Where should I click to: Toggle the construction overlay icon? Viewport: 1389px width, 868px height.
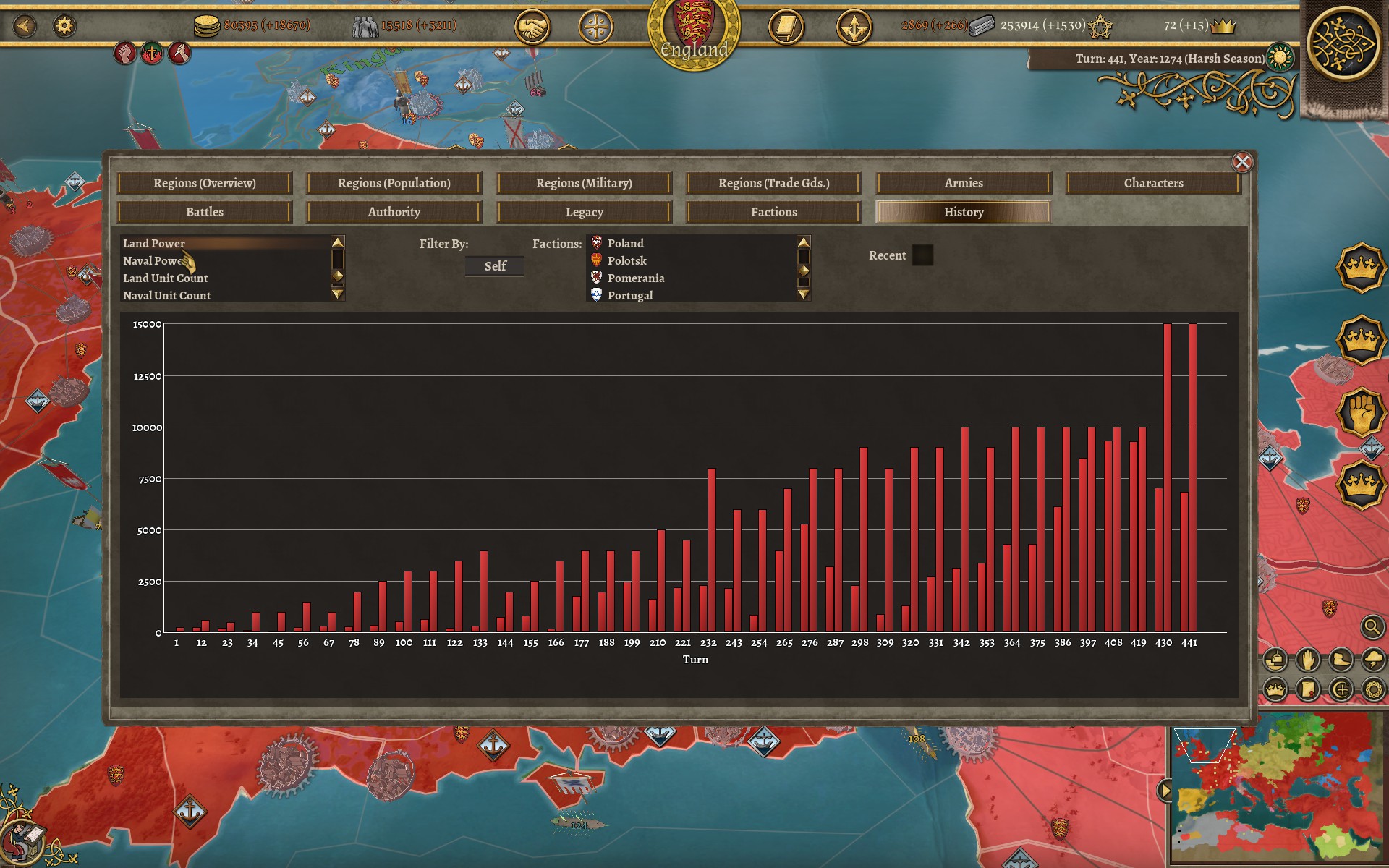[x=1275, y=660]
